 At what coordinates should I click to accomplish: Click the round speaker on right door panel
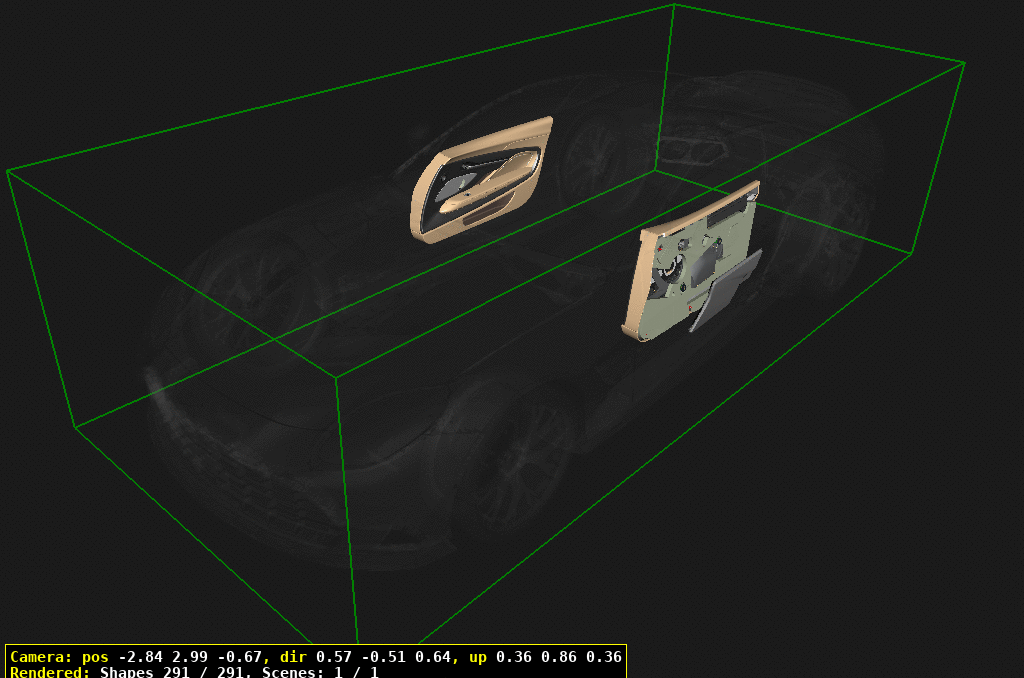point(670,272)
